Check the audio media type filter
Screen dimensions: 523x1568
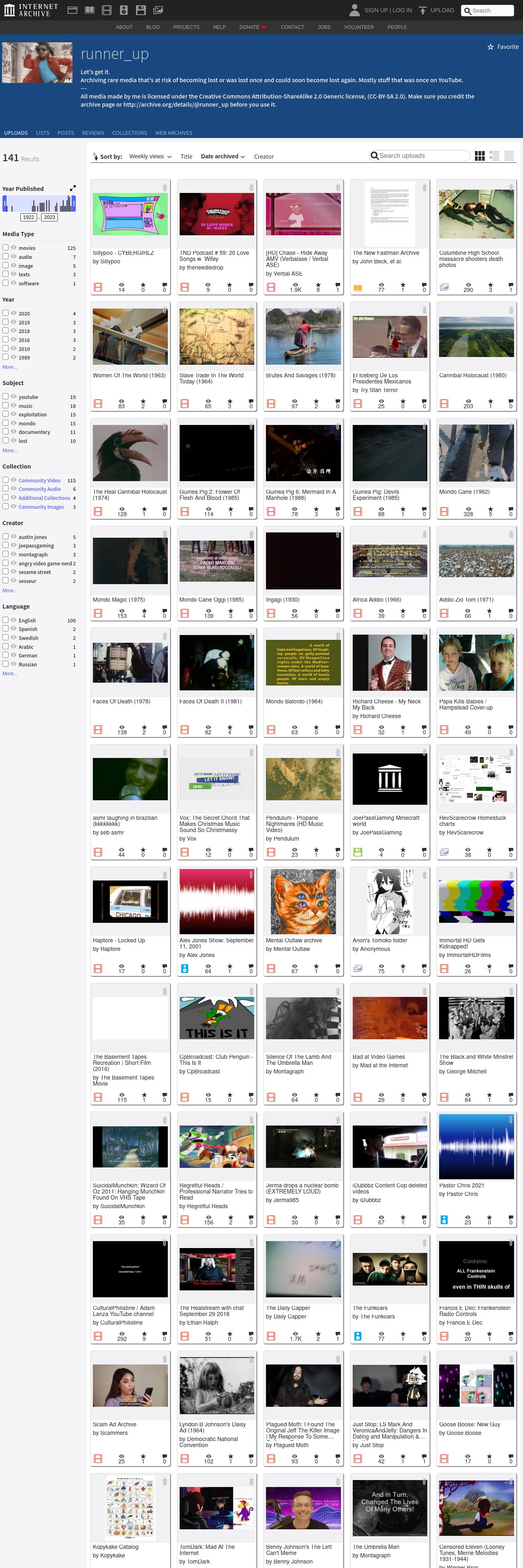pos(5,256)
